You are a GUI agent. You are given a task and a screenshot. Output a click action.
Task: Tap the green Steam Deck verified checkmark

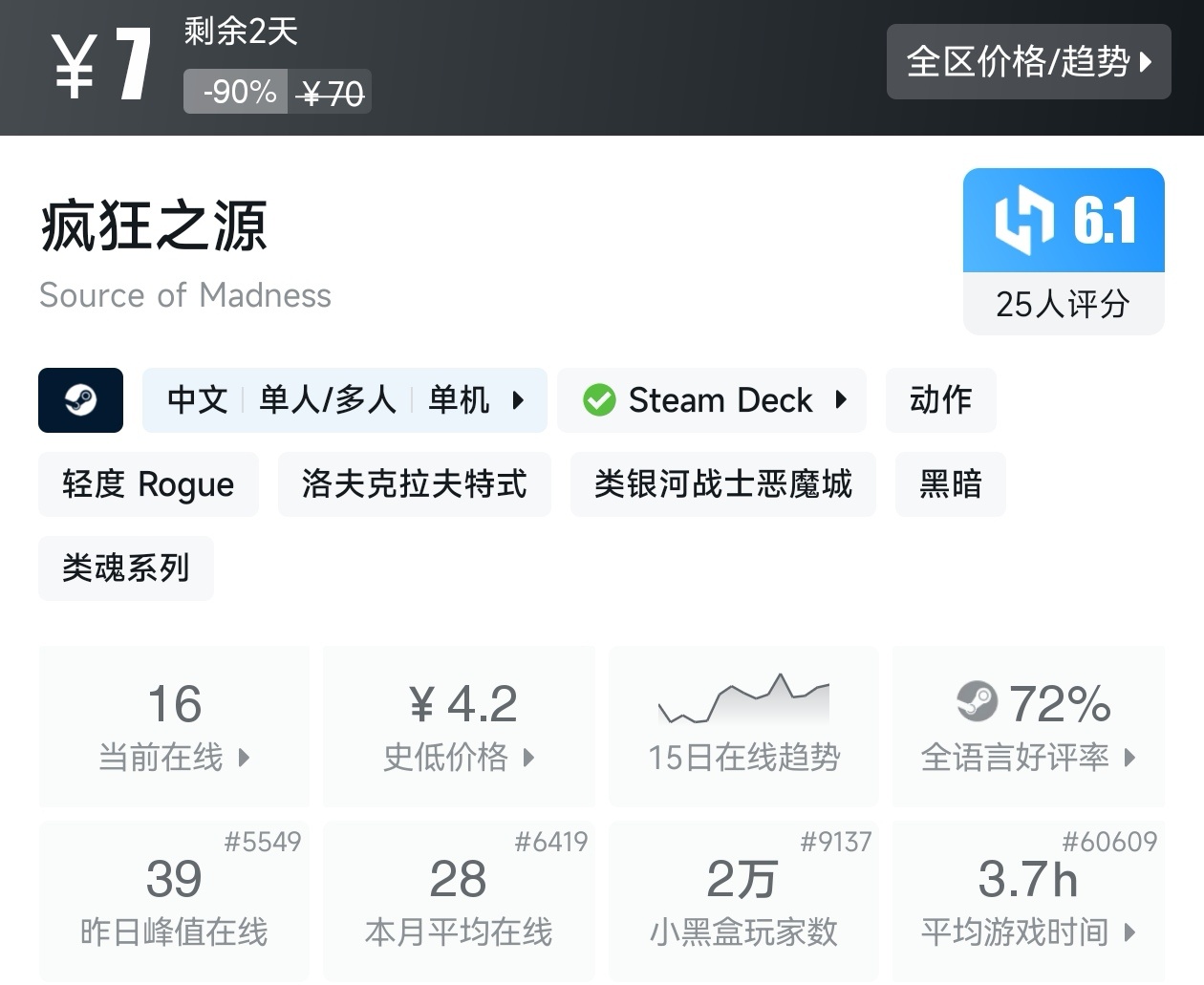[599, 399]
